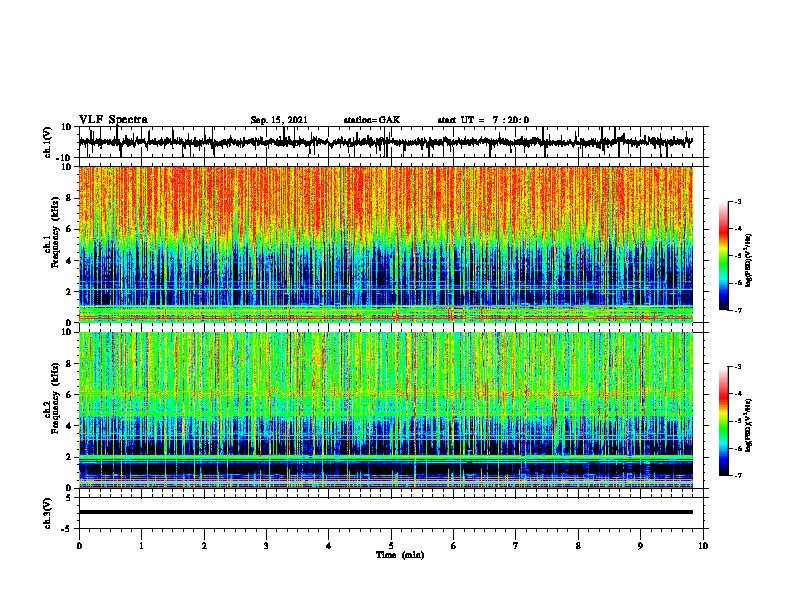Click the "-10" tick on ch.1(V) axis
The image size is (792, 612).
coord(65,158)
